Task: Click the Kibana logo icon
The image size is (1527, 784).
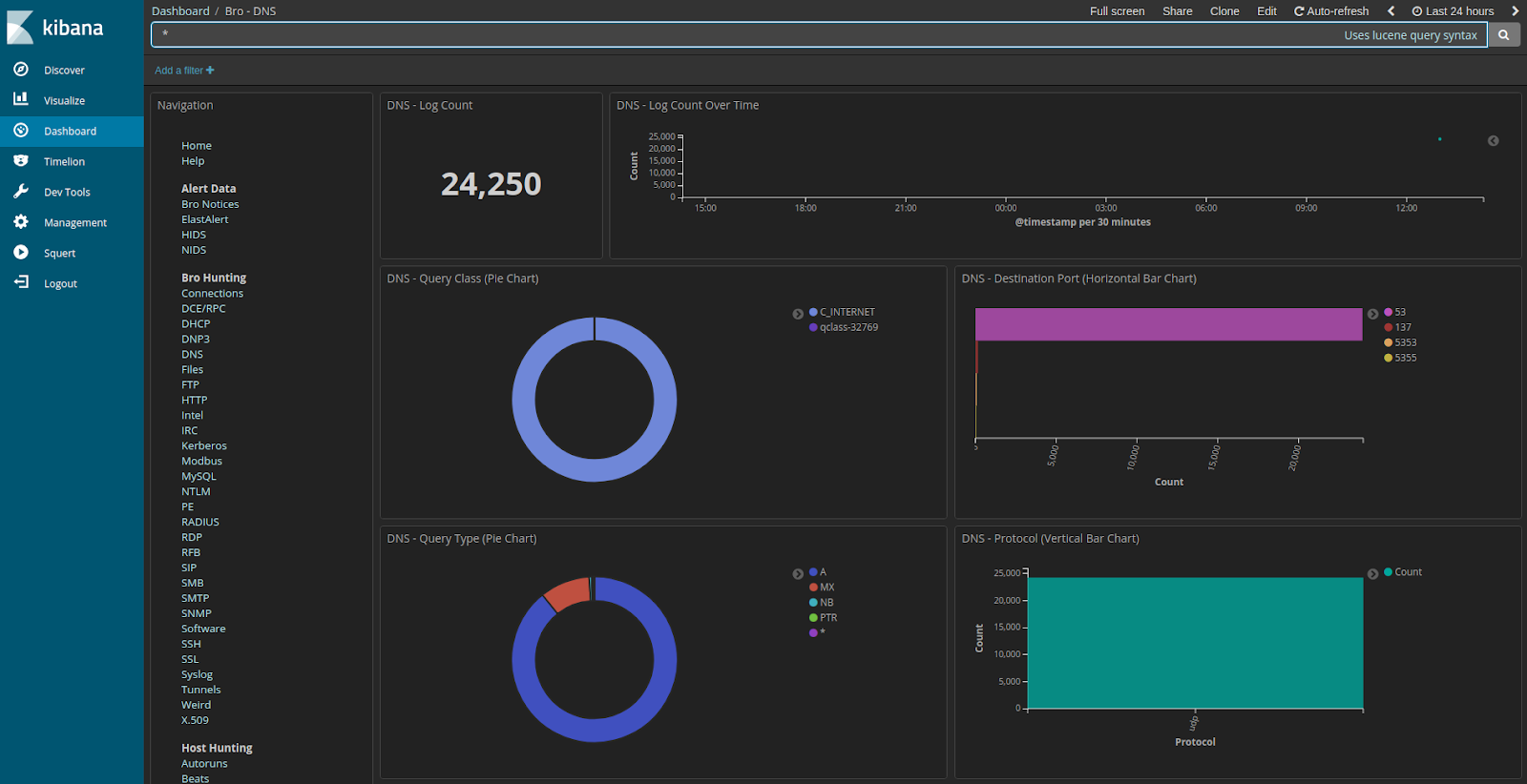Action: click(20, 28)
